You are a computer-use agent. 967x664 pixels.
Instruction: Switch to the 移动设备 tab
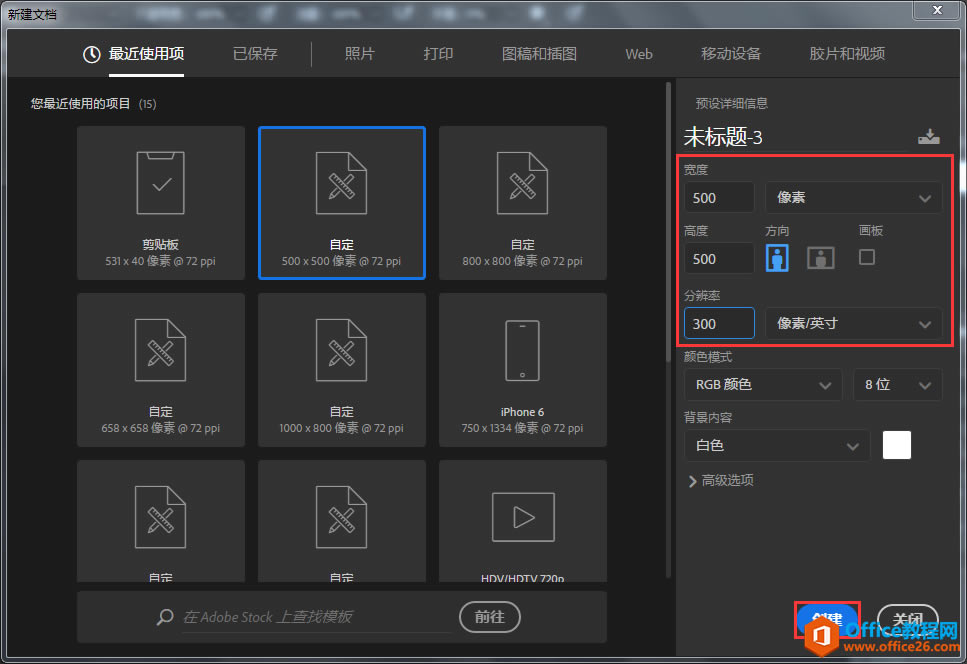[731, 54]
